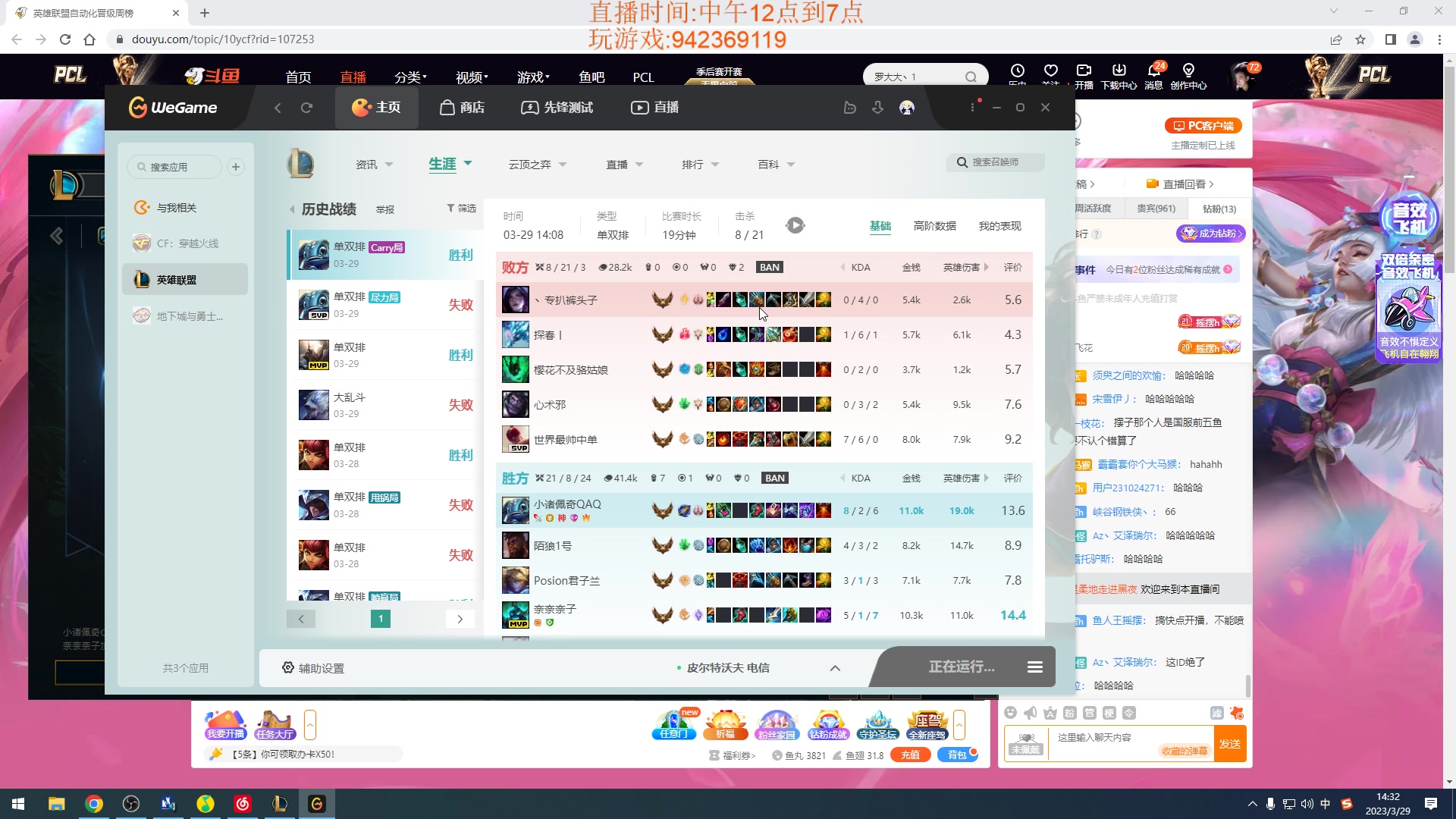
Task: Open the 祈福 feature on Douyu bottom bar
Action: tap(725, 724)
